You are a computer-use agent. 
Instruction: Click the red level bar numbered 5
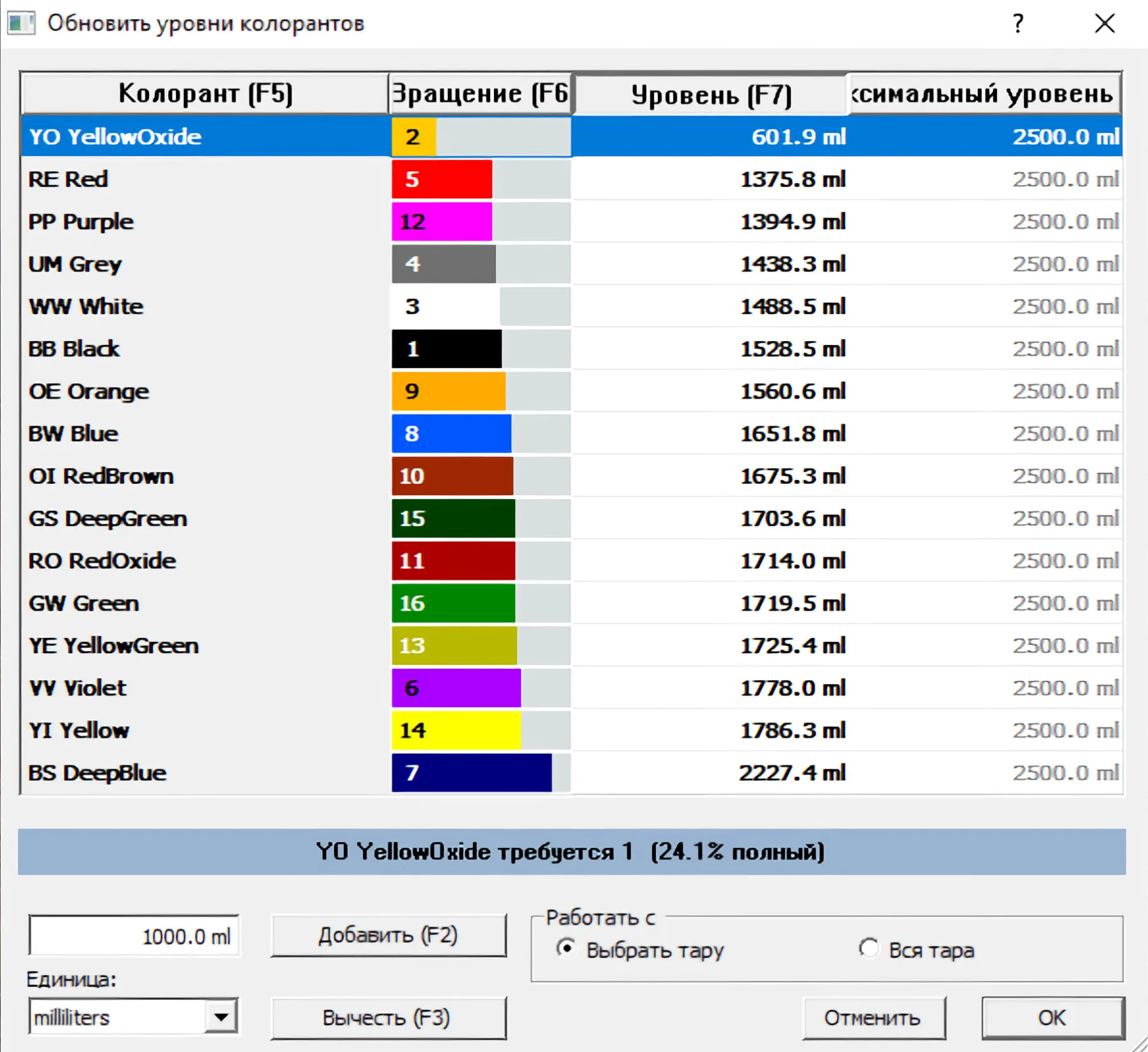tap(442, 179)
